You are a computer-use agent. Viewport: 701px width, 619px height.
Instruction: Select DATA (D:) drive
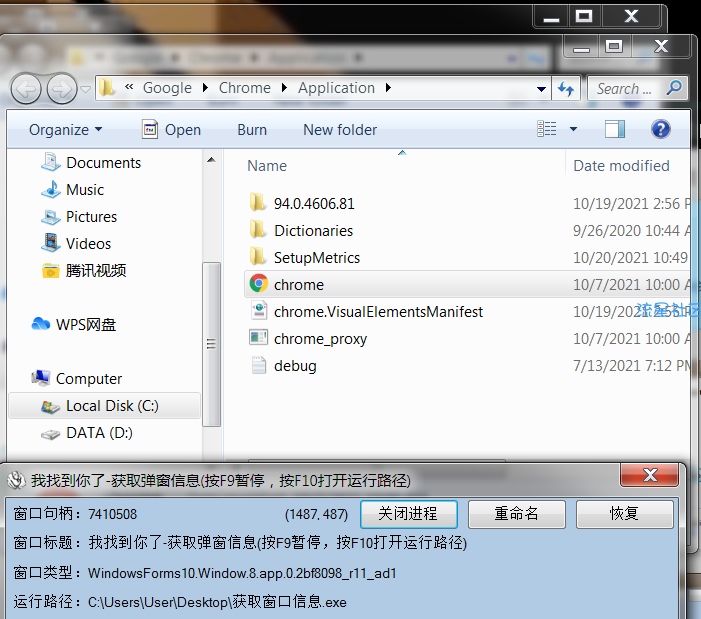click(87, 433)
